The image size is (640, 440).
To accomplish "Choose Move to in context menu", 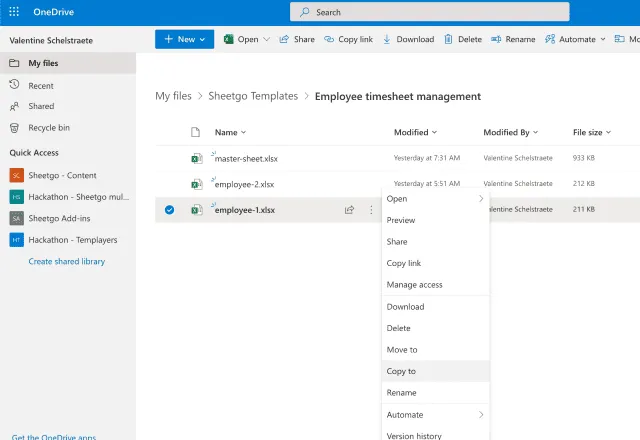I will coord(436,350).
